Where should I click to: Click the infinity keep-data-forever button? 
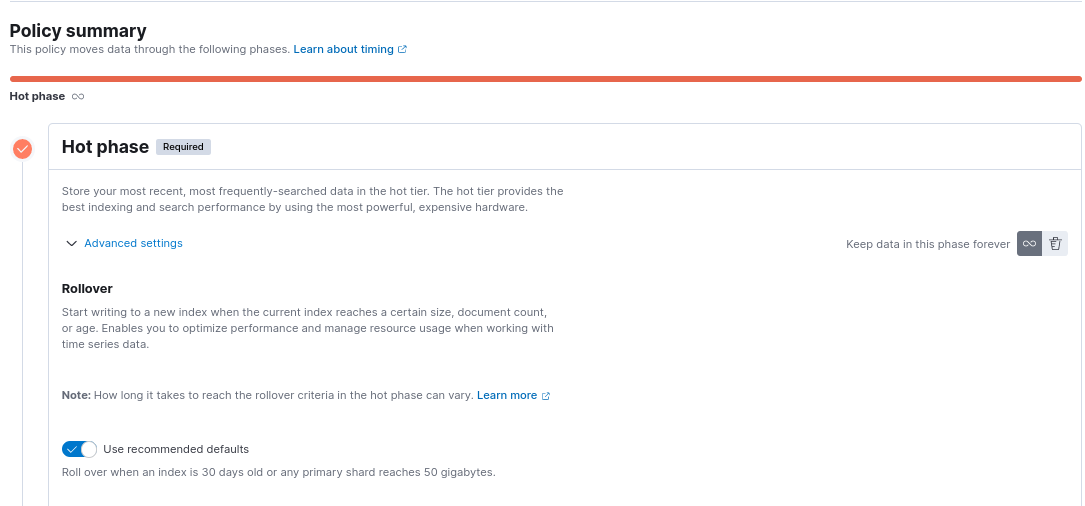tap(1029, 244)
